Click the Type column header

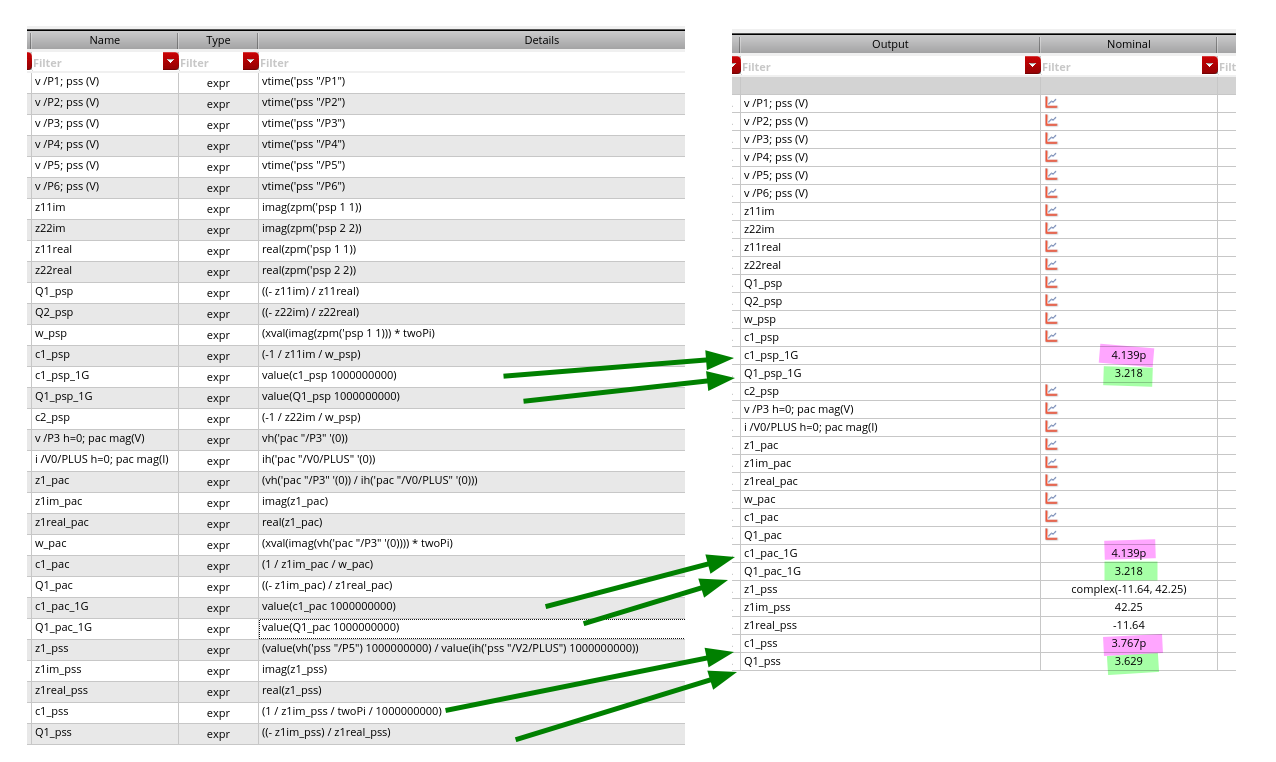[x=218, y=40]
